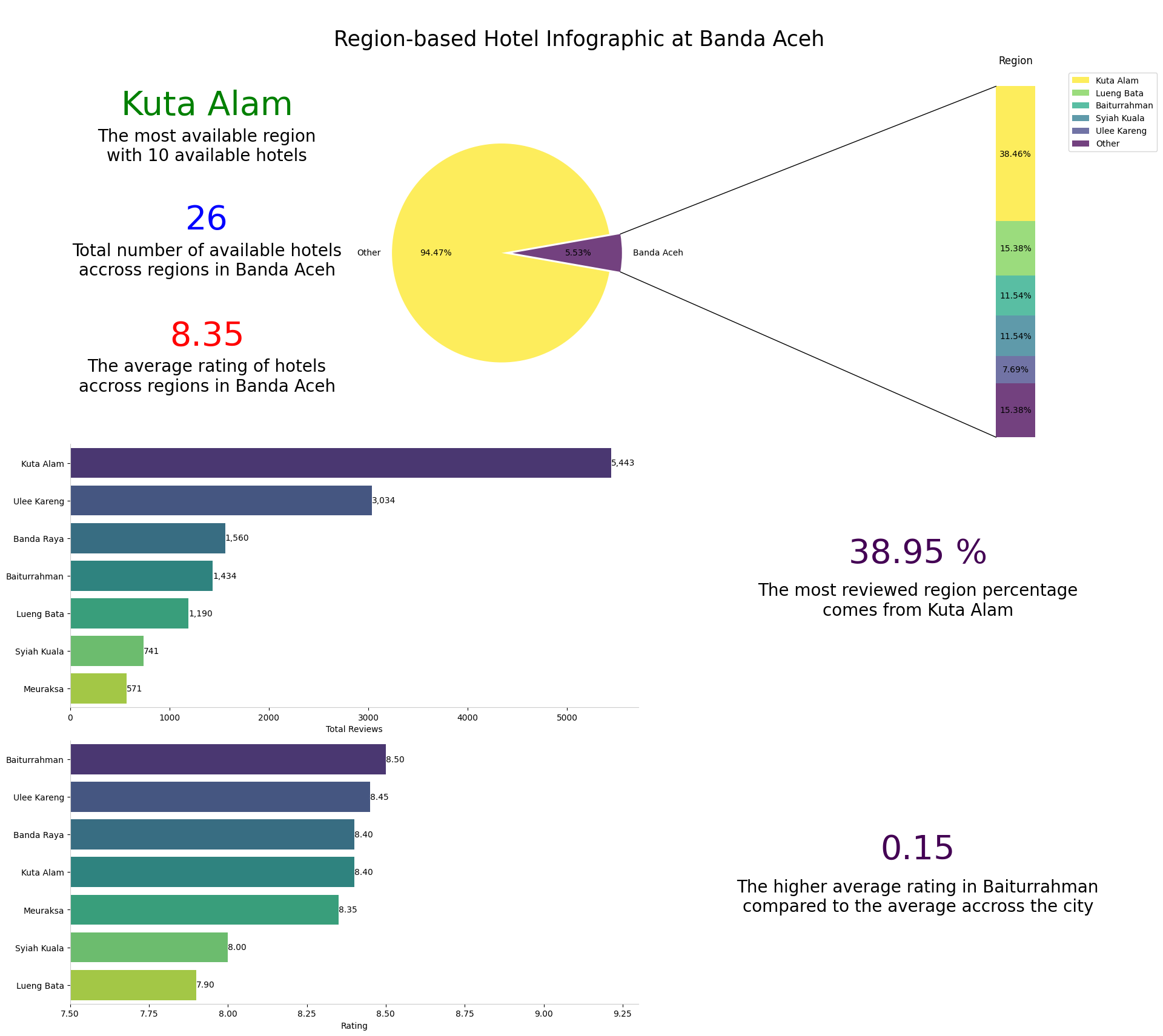The width and height of the screenshot is (1163, 1036).
Task: Click the Meuraksa 571 reviews bar
Action: coord(98,688)
